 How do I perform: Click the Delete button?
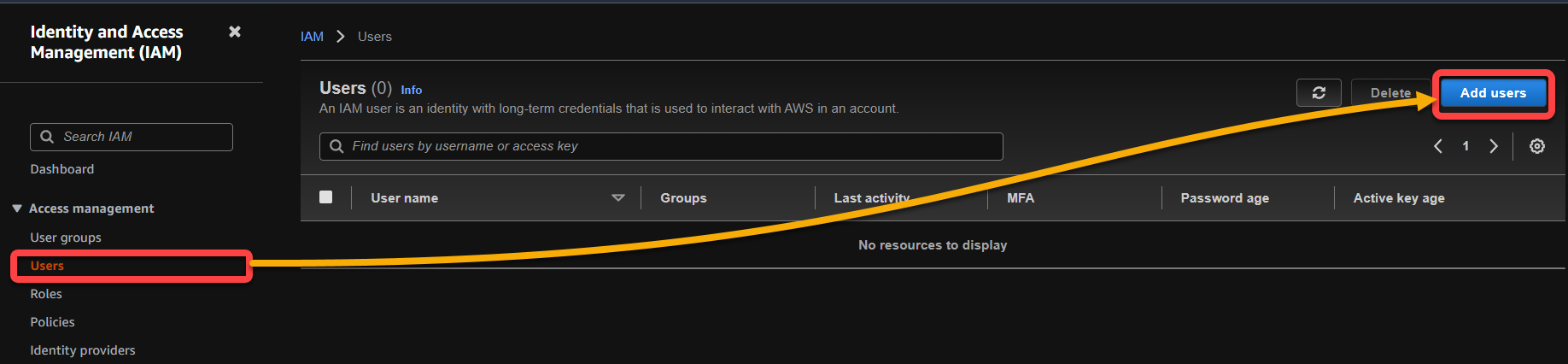pyautogui.click(x=1390, y=93)
